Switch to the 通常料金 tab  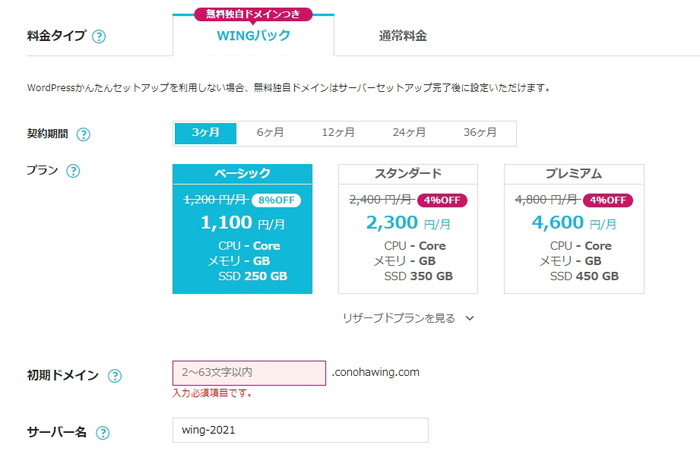403,36
